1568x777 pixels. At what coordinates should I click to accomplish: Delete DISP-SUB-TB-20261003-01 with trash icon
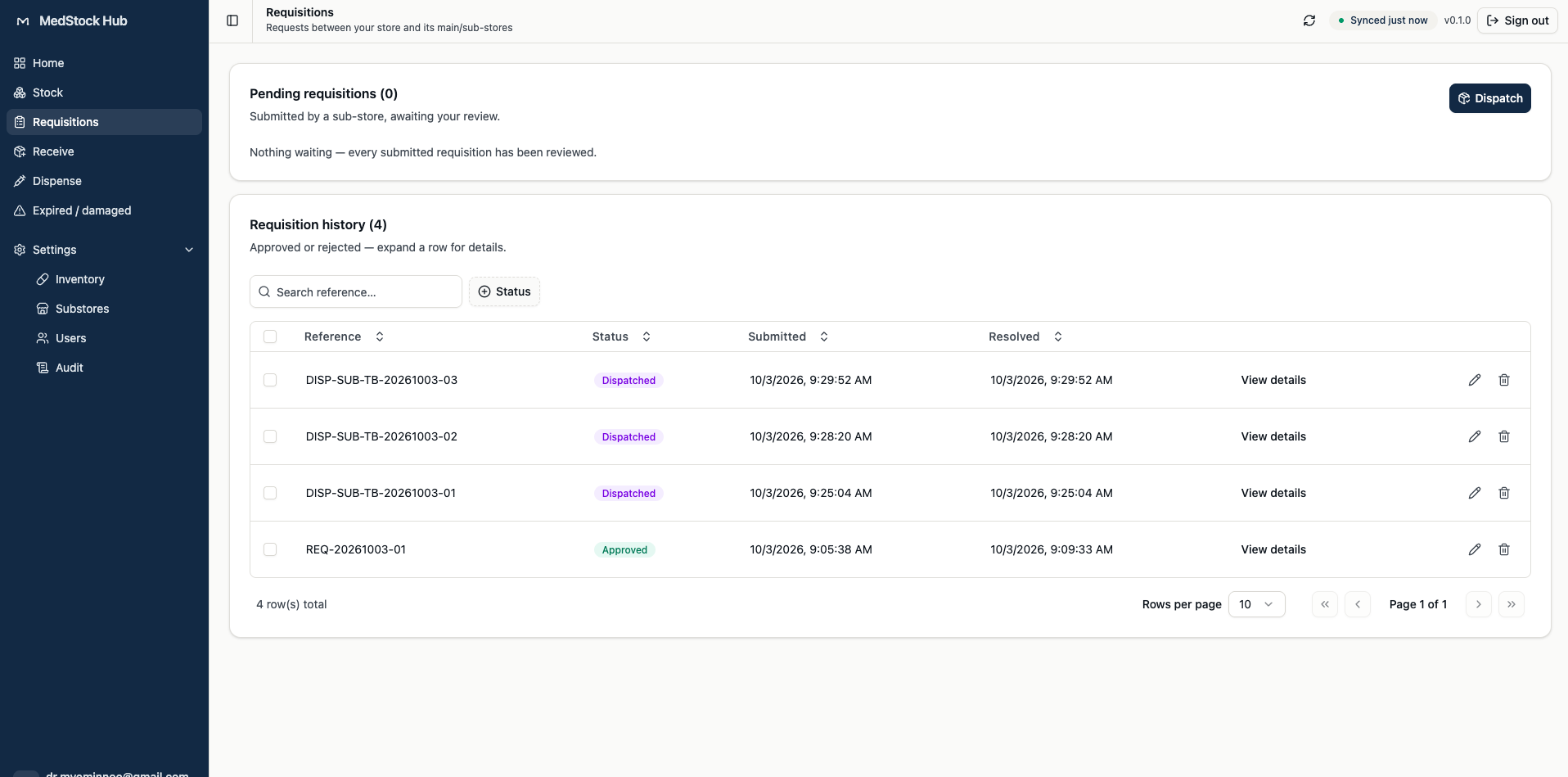pyautogui.click(x=1504, y=493)
